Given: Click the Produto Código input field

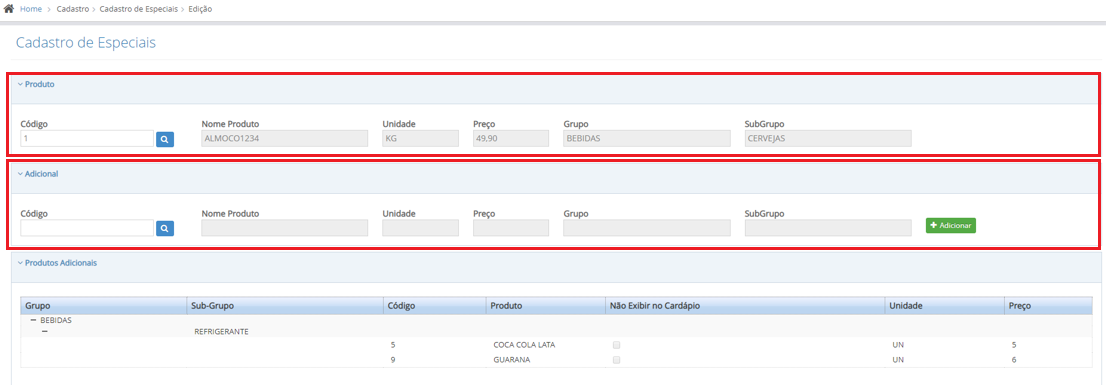Looking at the screenshot, I should pyautogui.click(x=87, y=139).
